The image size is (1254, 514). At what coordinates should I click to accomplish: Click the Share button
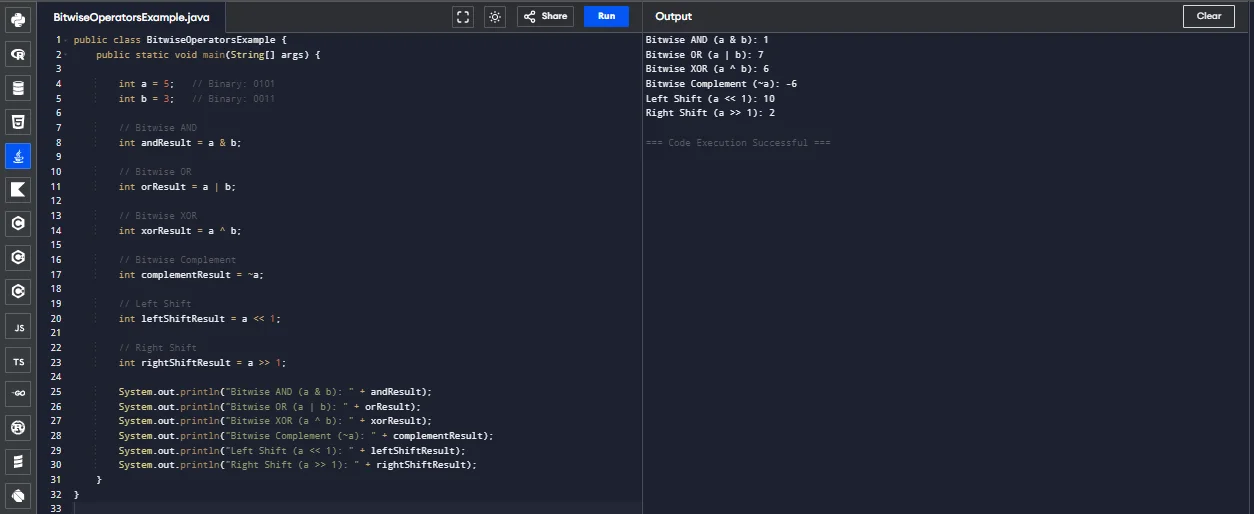click(x=545, y=16)
